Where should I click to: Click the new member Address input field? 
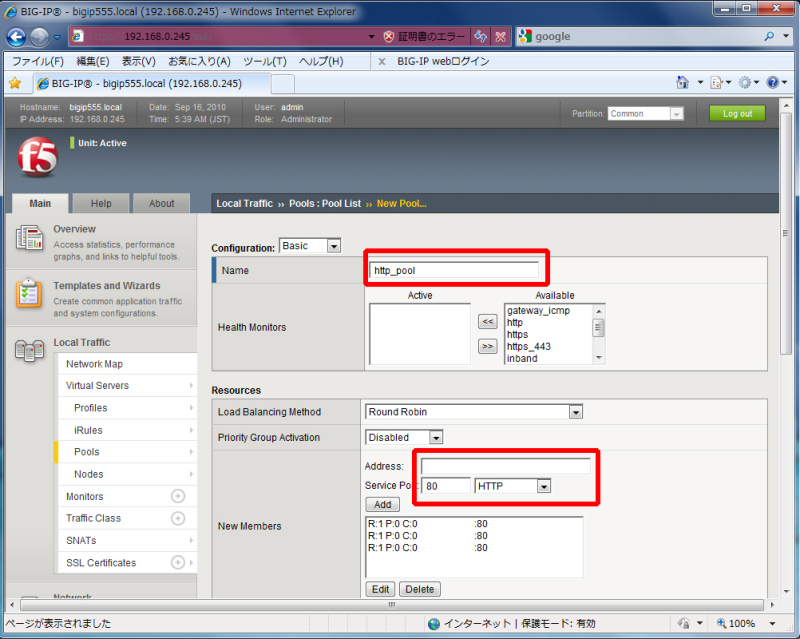505,466
